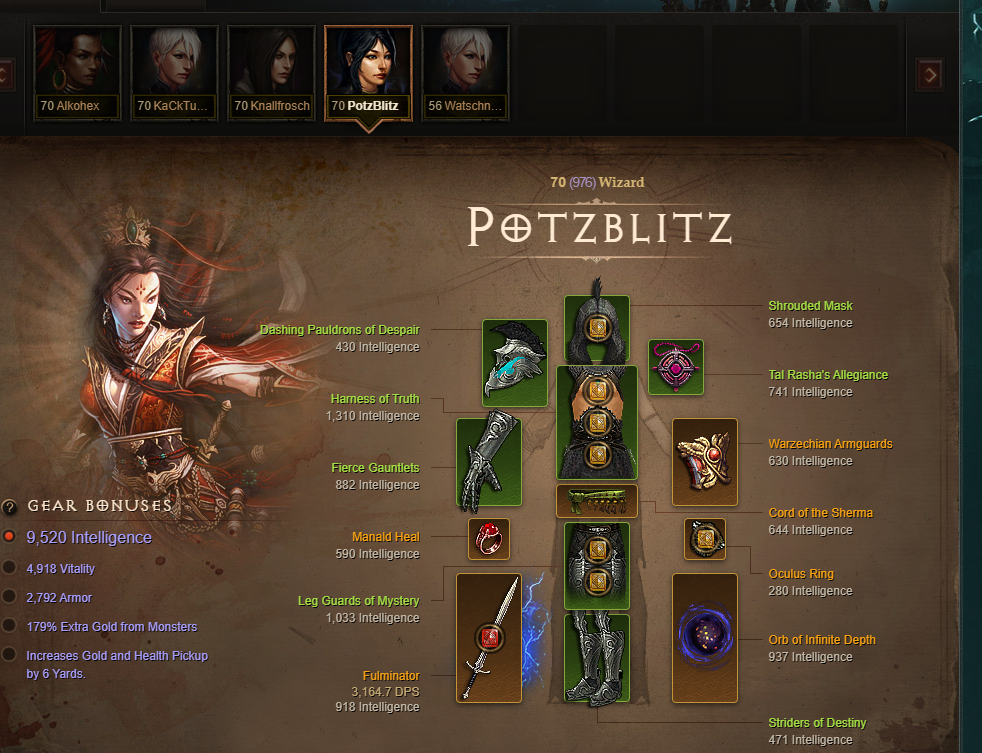Image resolution: width=982 pixels, height=753 pixels.
Task: Click the Cord of the Sherma belt icon
Action: click(597, 501)
